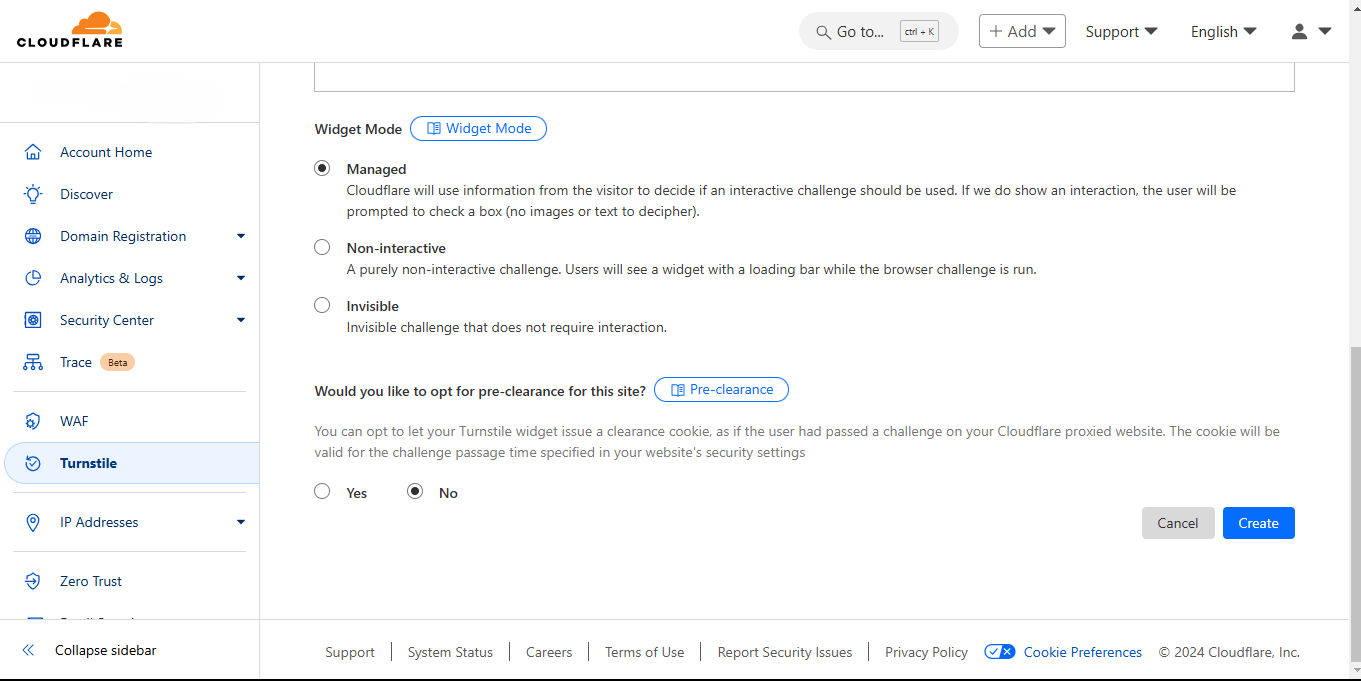Open the Report Security Issues link
1361x681 pixels.
[785, 652]
